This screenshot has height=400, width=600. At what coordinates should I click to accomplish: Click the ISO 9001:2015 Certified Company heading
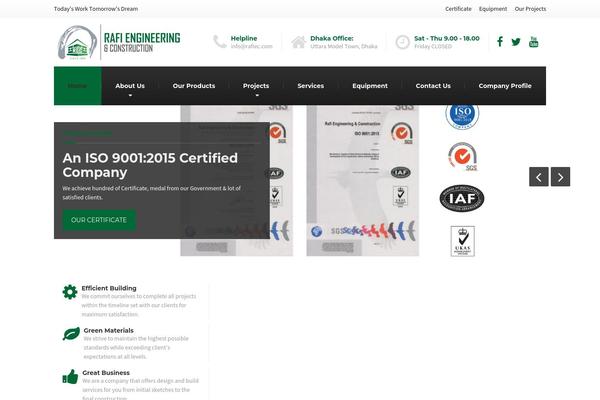pos(150,165)
